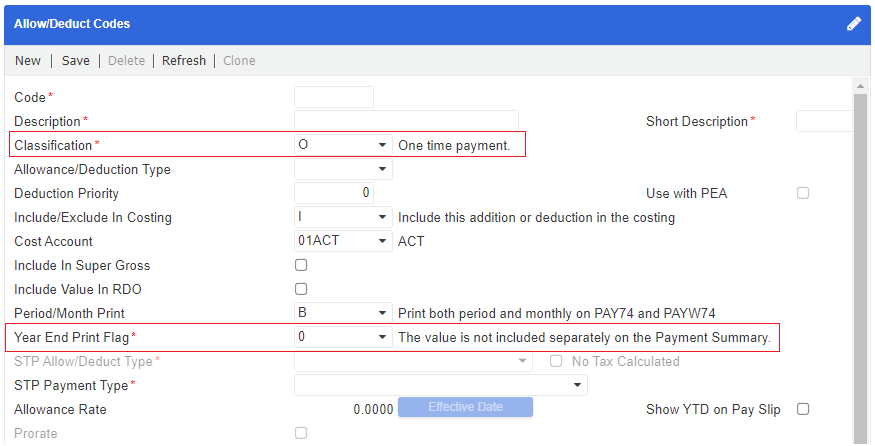This screenshot has height=446, width=875.
Task: Enable Show YTD on Pay Slip
Action: pos(803,409)
